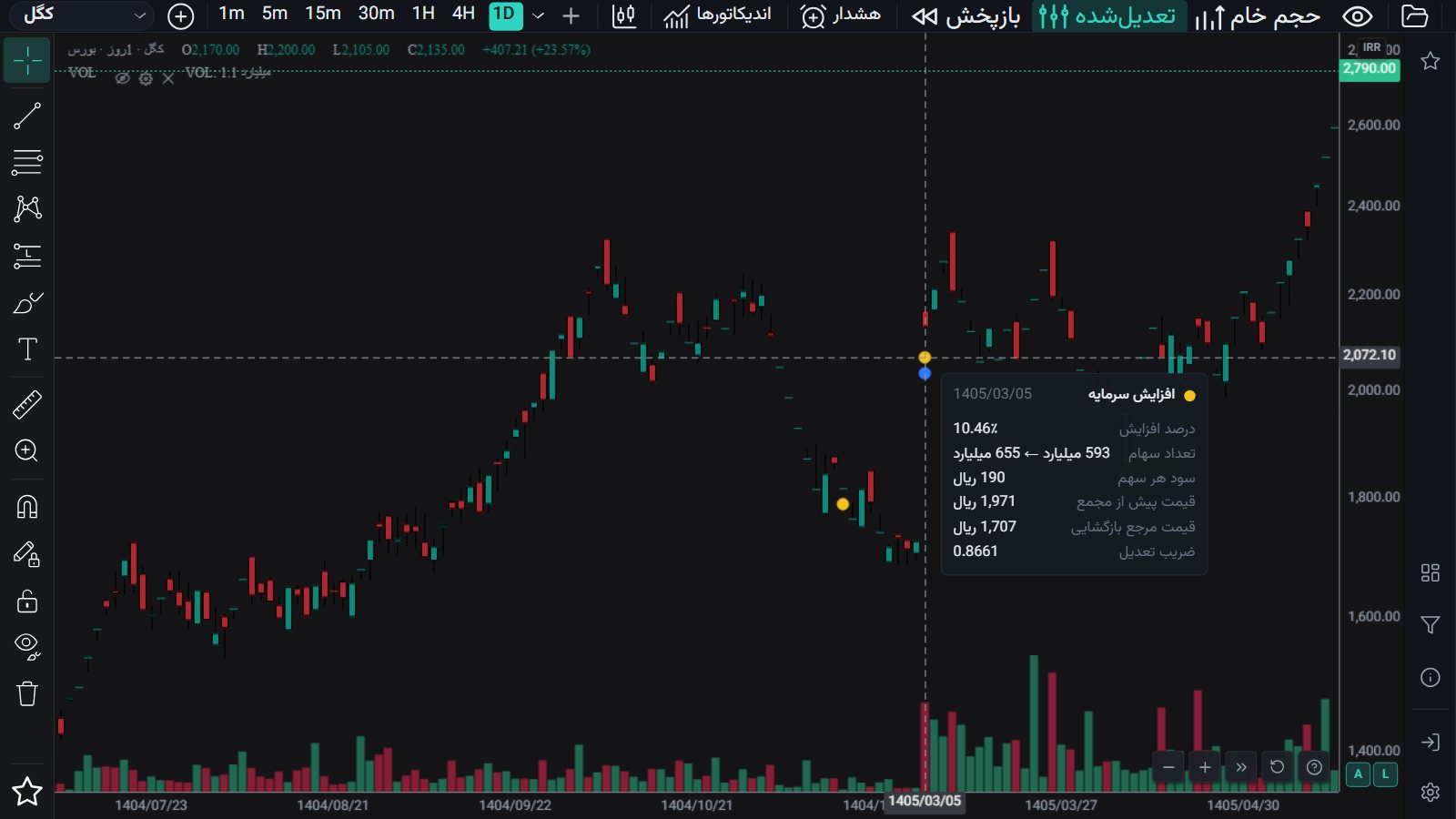Toggle magnet mode for drawings

(x=27, y=507)
